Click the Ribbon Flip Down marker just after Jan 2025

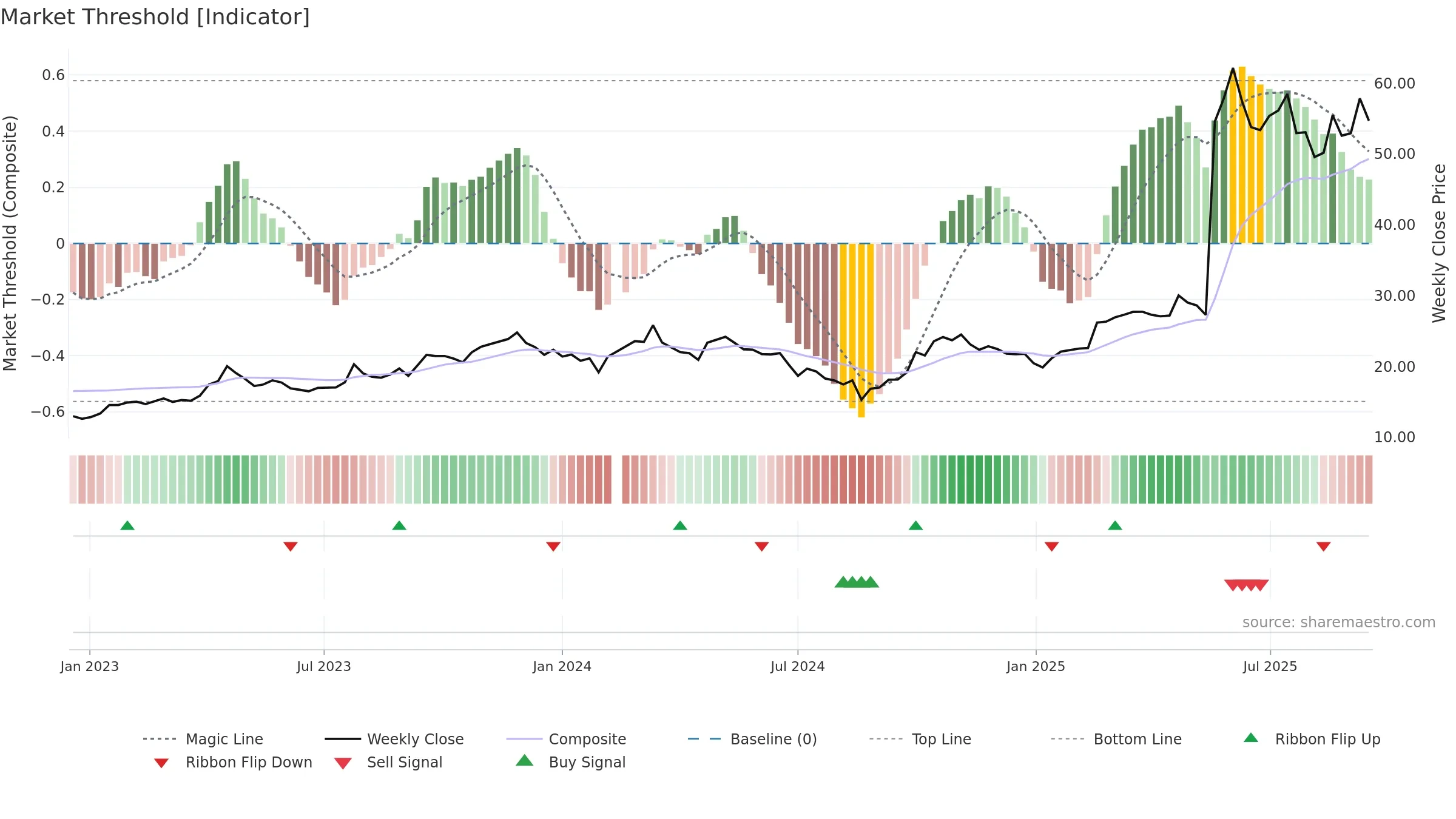point(1052,547)
